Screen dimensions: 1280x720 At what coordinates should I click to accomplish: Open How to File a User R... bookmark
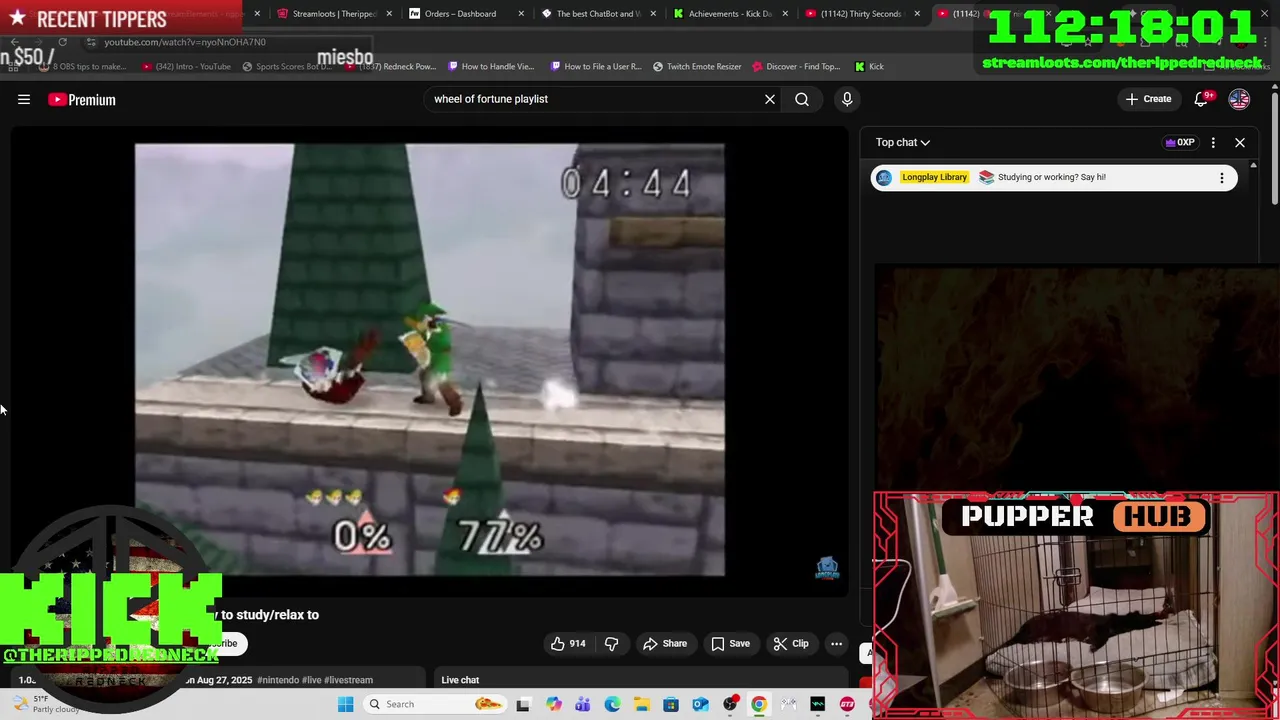(596, 67)
